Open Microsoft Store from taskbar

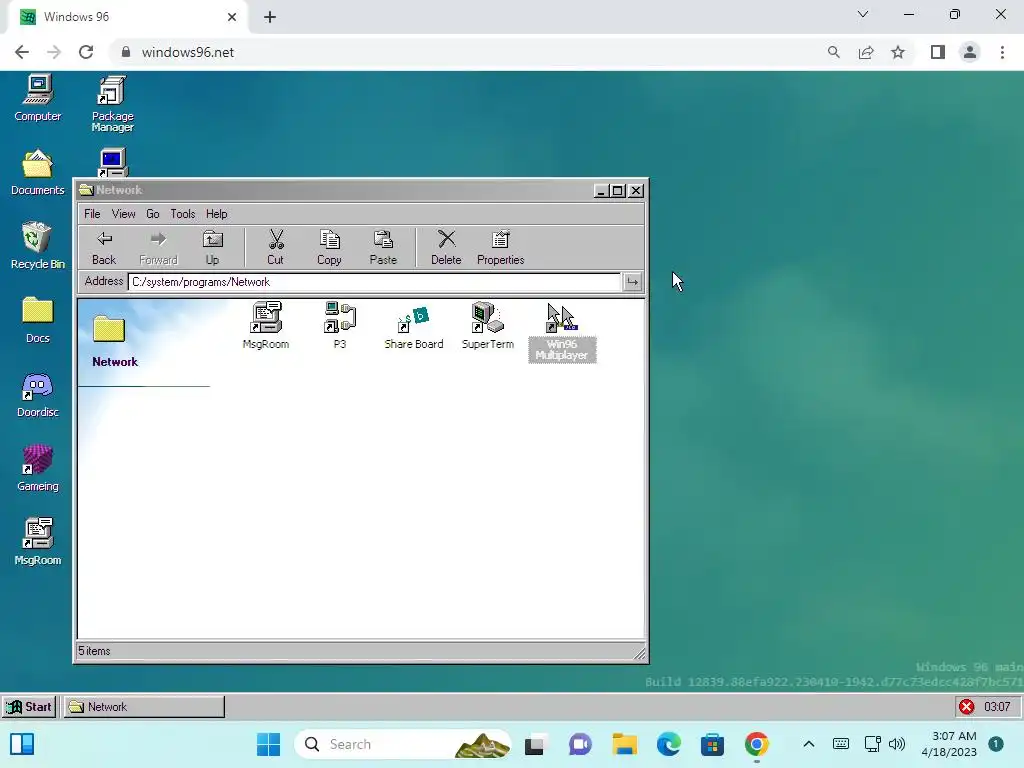coord(712,744)
